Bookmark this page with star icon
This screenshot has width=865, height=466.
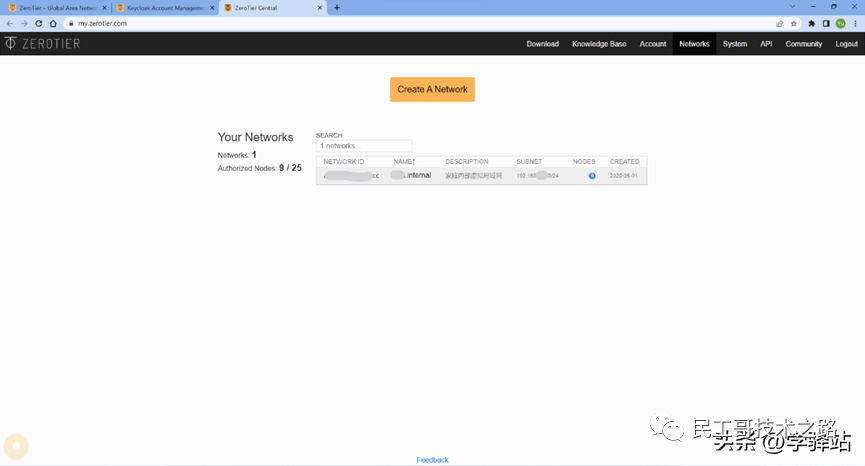pyautogui.click(x=793, y=23)
